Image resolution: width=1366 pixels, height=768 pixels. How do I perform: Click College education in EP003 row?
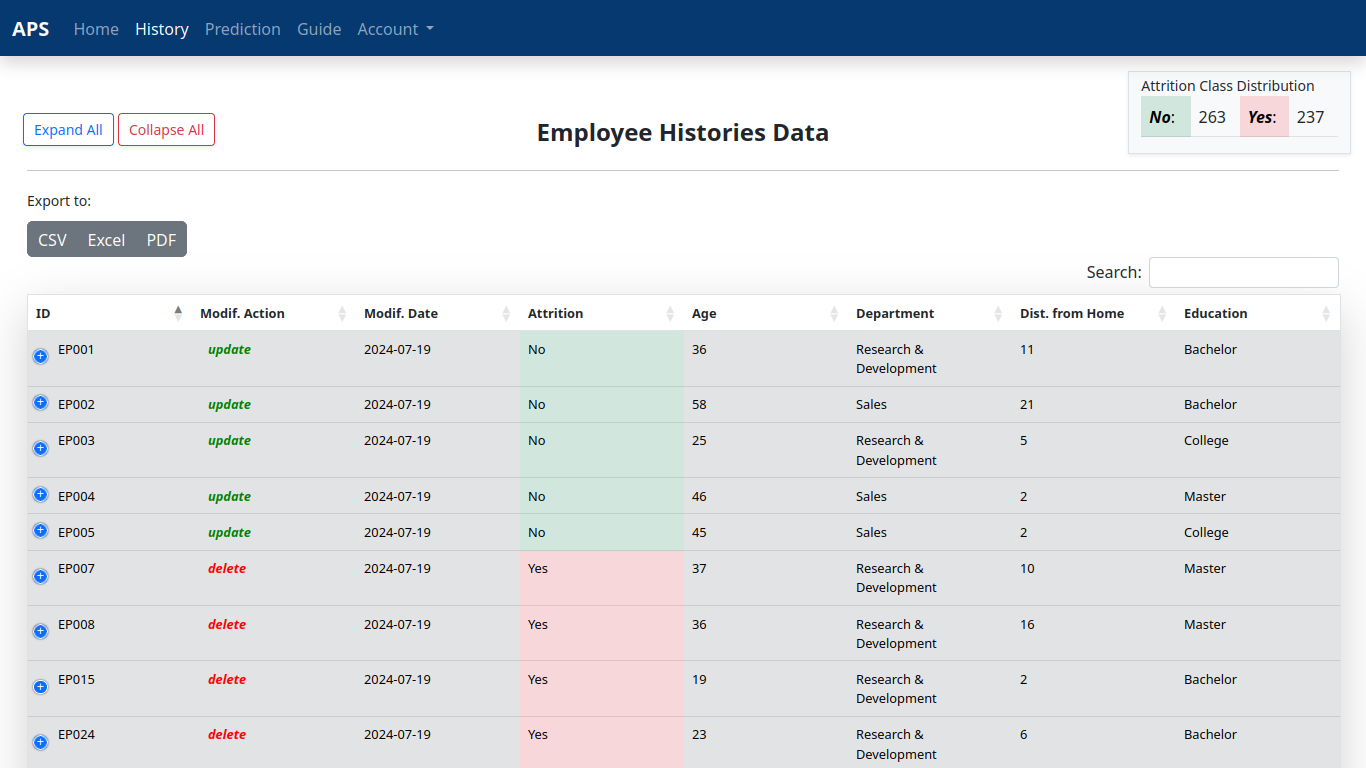pyautogui.click(x=1206, y=441)
